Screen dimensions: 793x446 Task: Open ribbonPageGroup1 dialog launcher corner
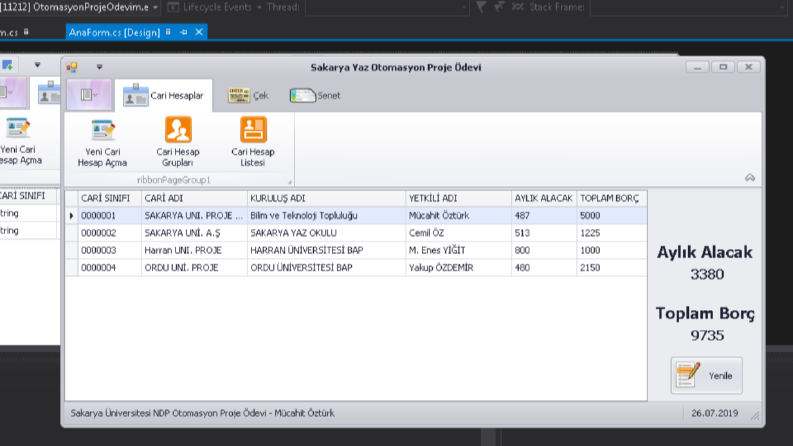pyautogui.click(x=290, y=182)
